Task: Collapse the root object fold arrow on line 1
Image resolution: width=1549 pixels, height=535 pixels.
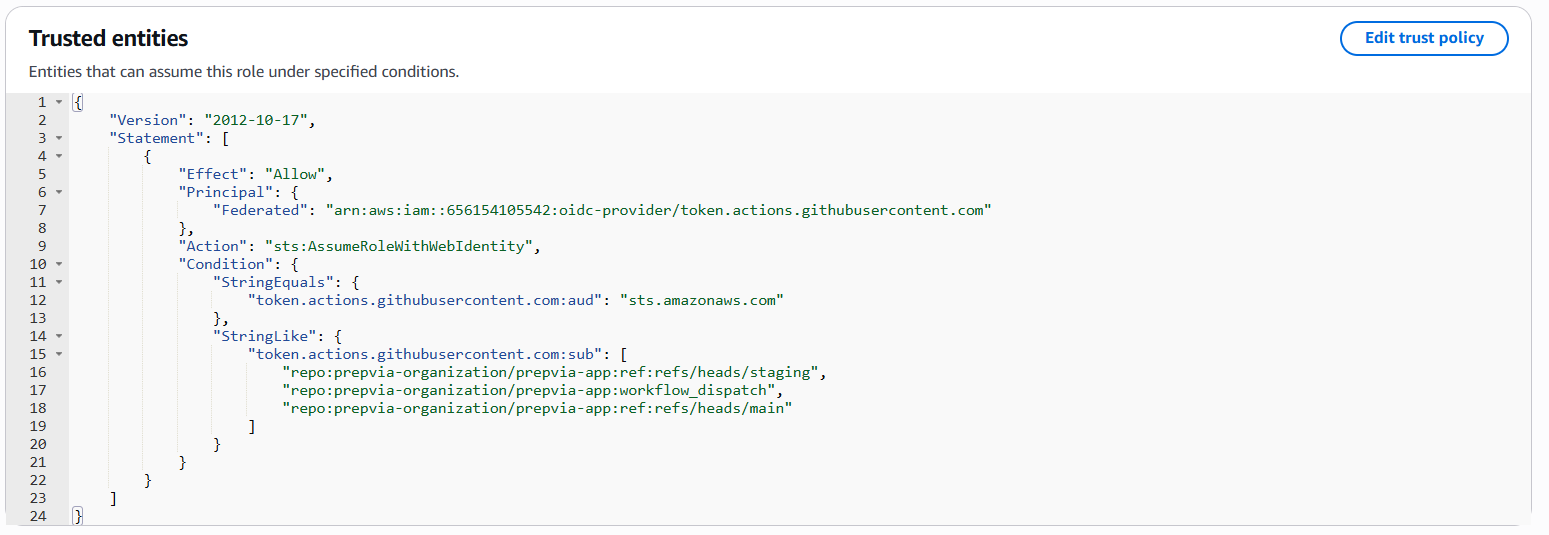Action: (x=59, y=102)
